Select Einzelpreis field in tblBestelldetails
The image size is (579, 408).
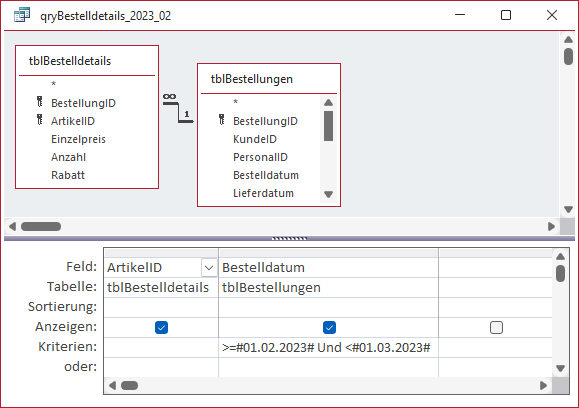coord(78,139)
